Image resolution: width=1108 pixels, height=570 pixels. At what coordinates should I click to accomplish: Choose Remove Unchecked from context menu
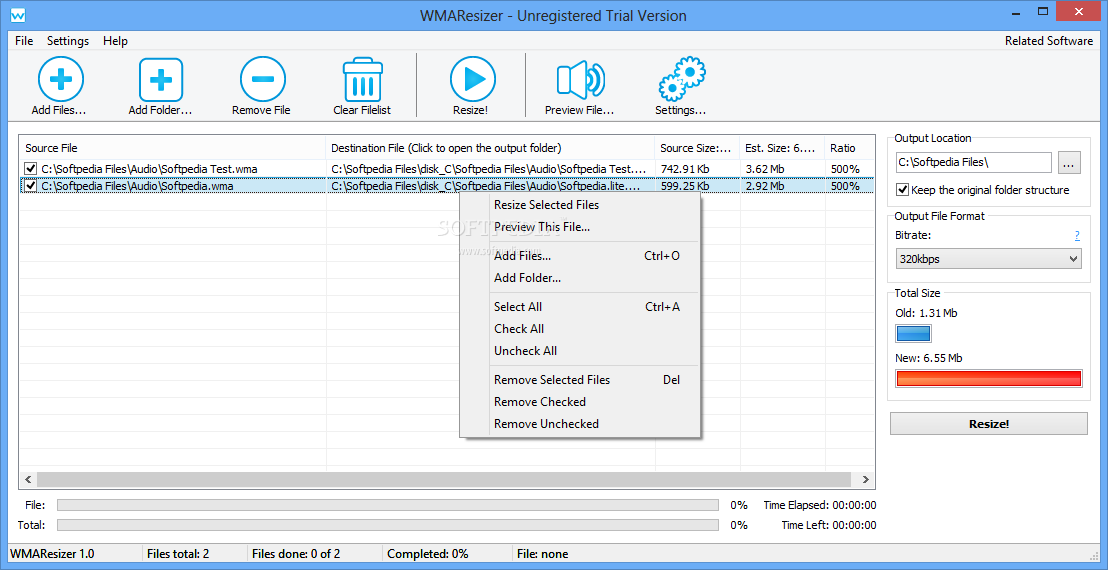579,423
